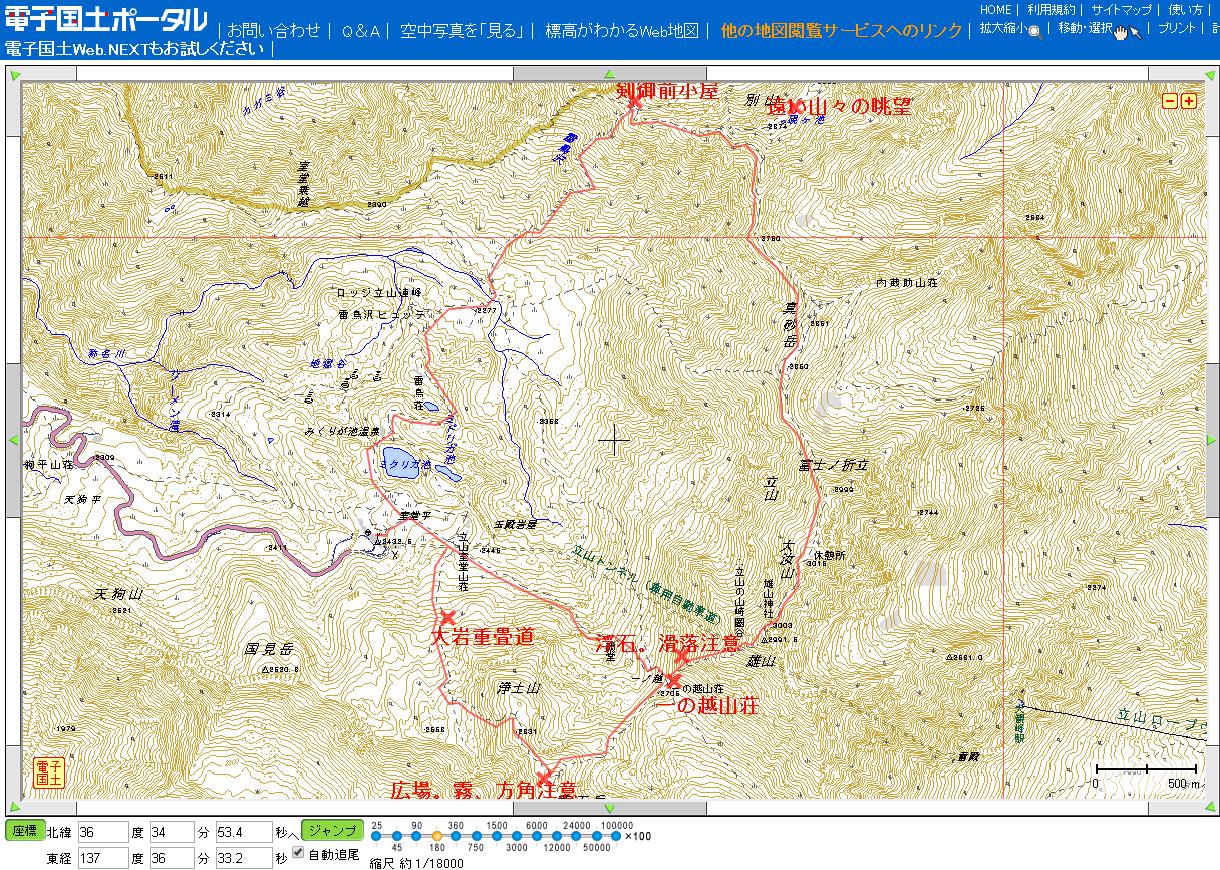
Task: Open 他の地図閲覧サービスへのリンク menu item
Action: pos(841,31)
